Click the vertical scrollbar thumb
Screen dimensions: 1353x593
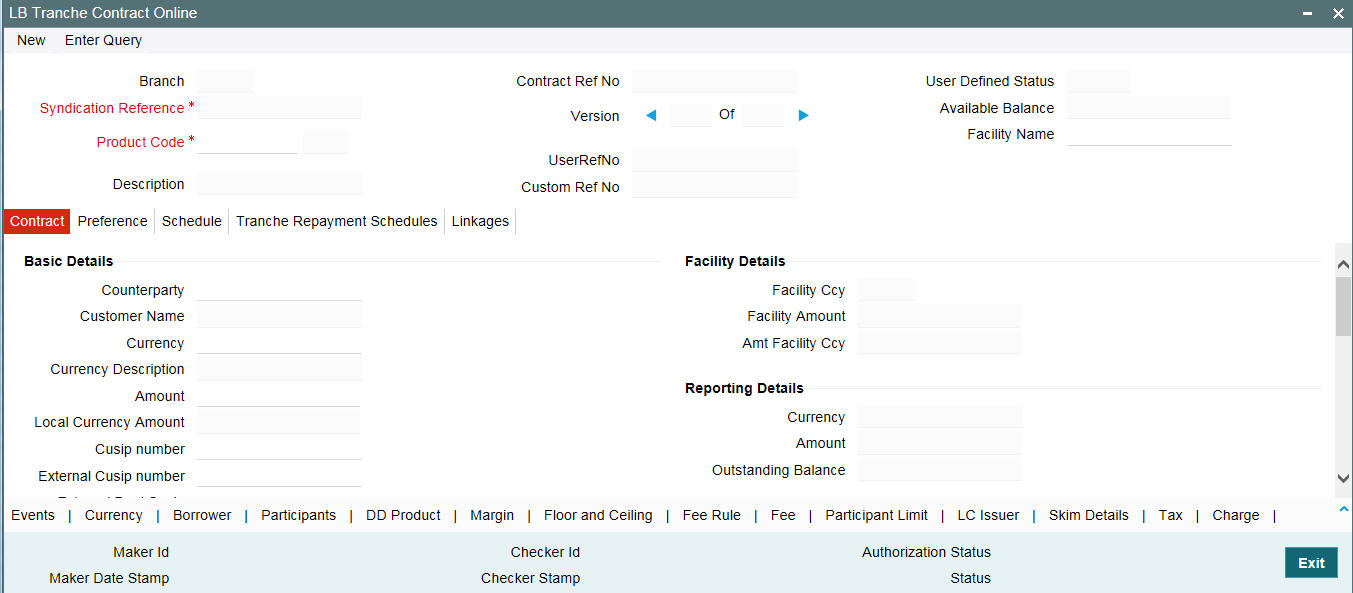pyautogui.click(x=1343, y=306)
